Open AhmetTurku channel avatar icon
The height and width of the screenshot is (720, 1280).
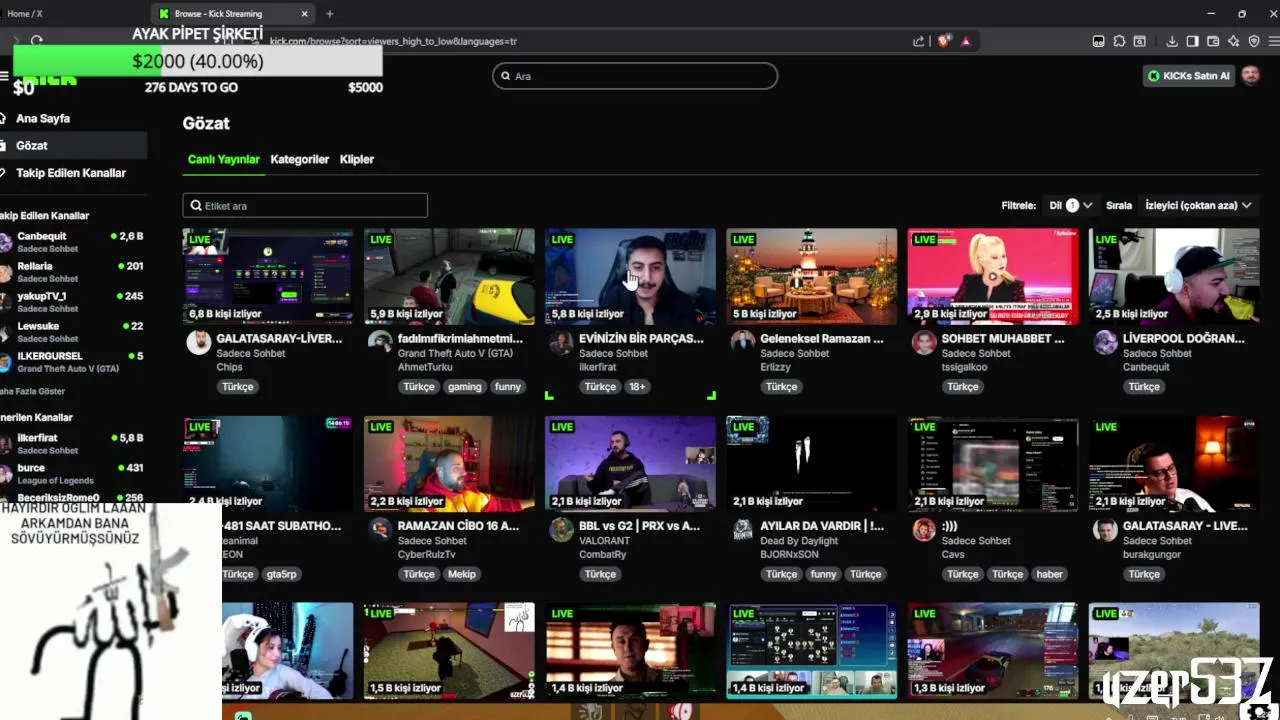click(380, 342)
